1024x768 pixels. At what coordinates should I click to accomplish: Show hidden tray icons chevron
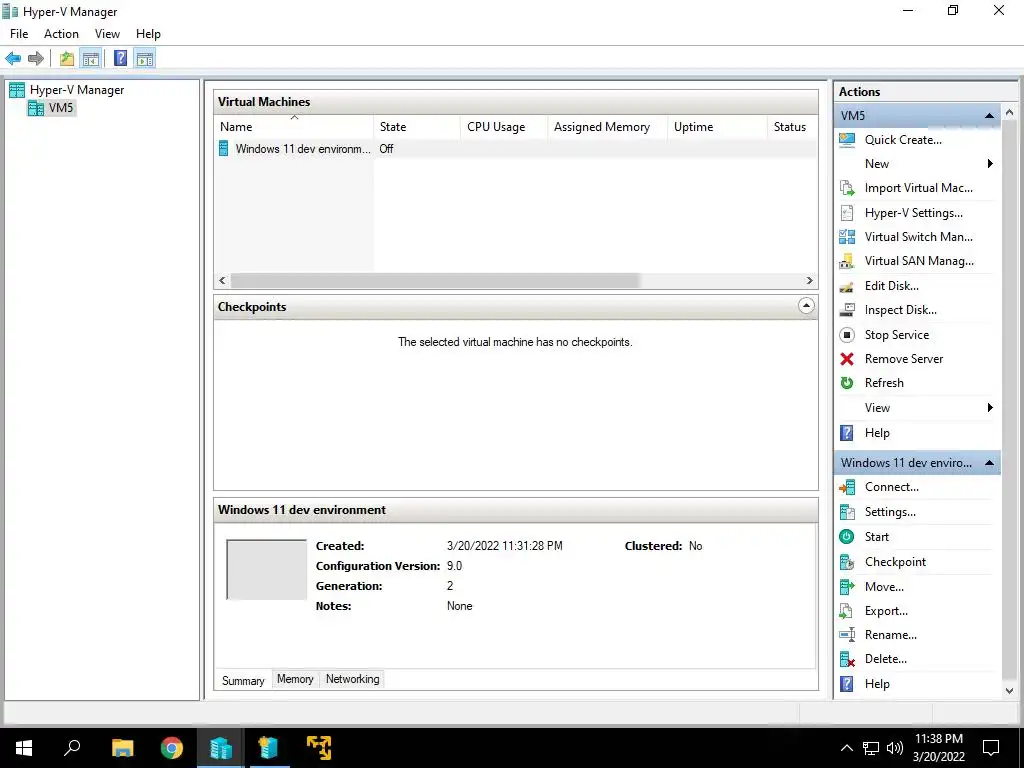[846, 748]
